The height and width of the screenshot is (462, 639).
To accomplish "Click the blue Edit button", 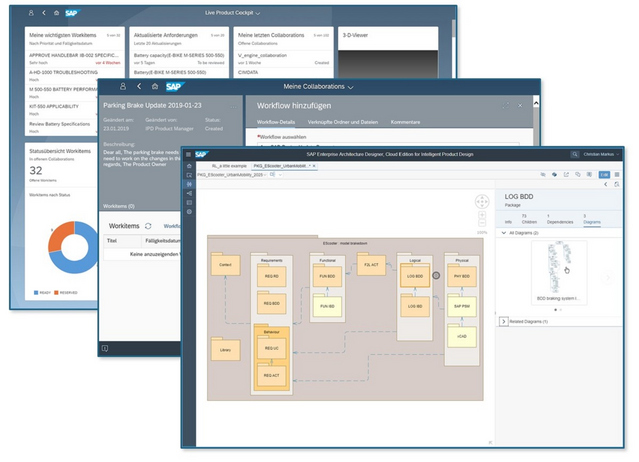I will coord(604,174).
